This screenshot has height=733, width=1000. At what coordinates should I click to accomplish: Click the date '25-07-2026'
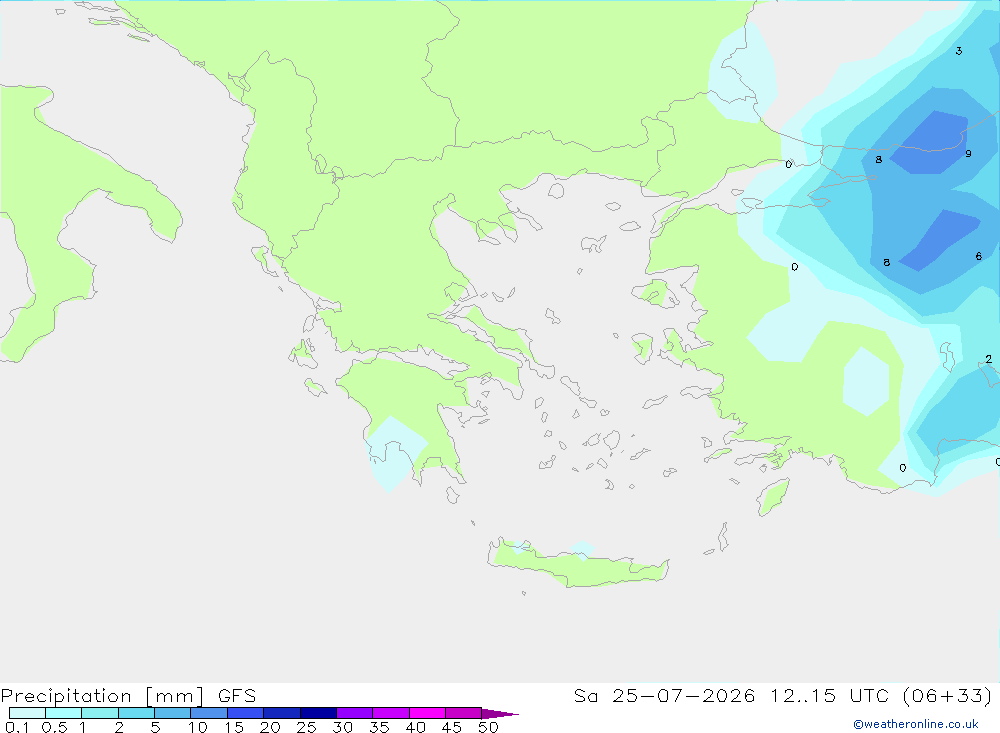click(684, 695)
